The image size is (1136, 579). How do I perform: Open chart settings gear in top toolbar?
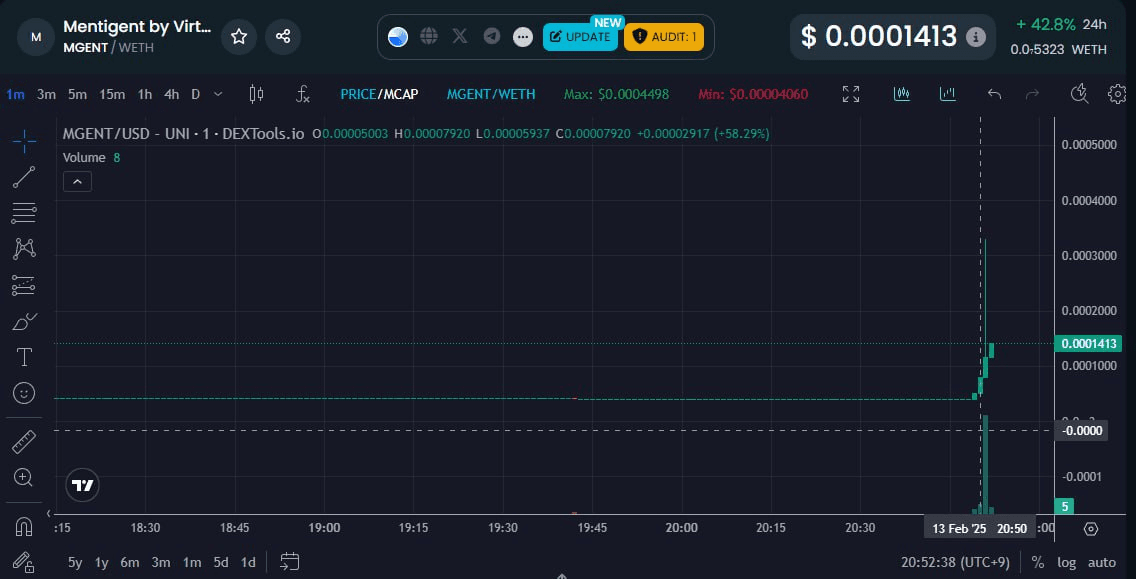[x=1117, y=94]
